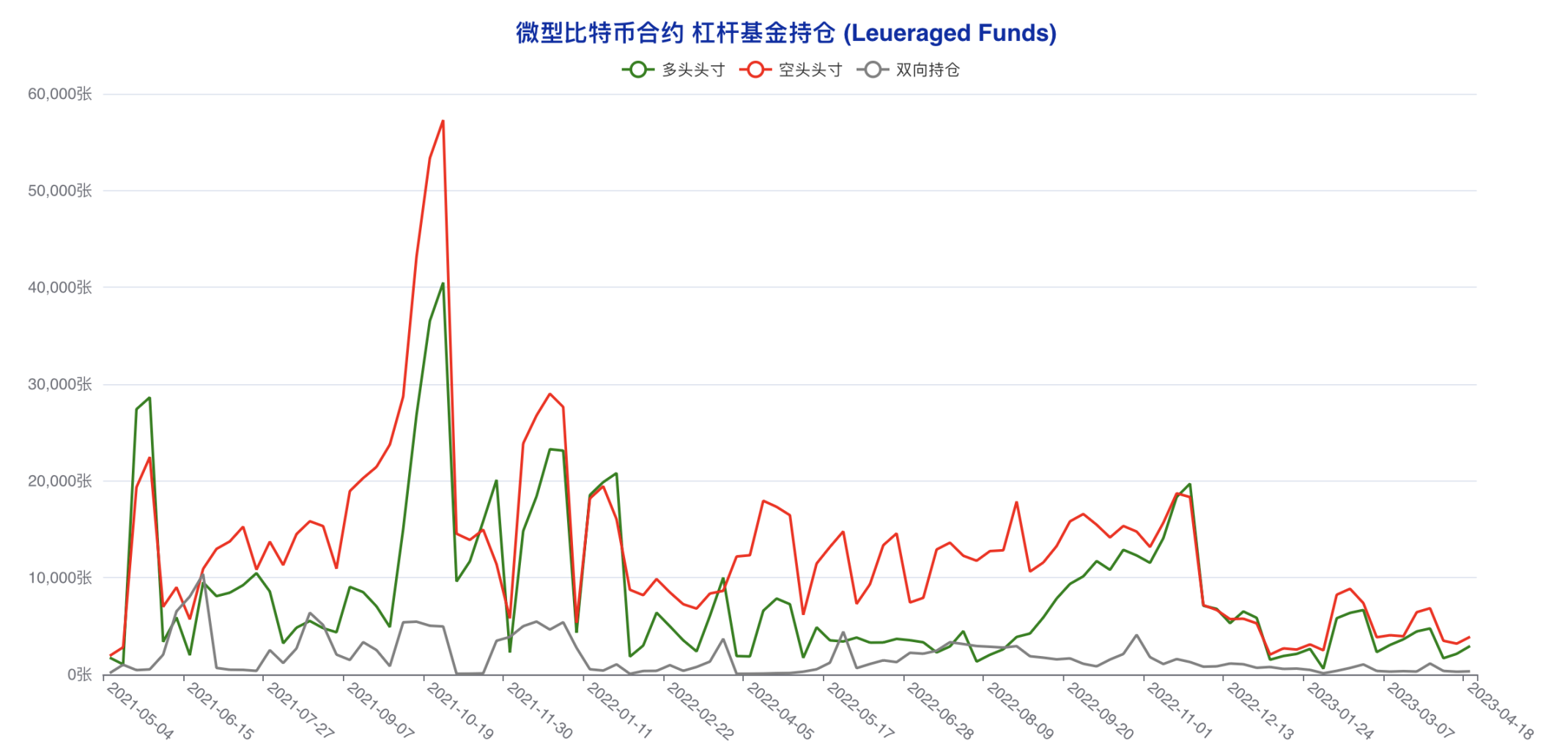Click the 2022-01-11 date label
This screenshot has height=755, width=1568.
tap(620, 711)
